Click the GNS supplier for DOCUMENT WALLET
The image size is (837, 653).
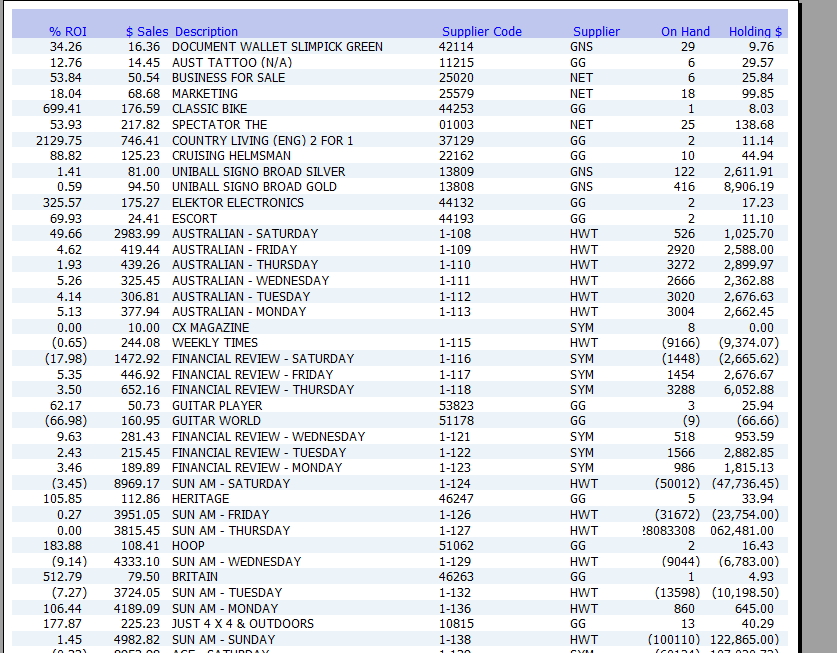581,47
